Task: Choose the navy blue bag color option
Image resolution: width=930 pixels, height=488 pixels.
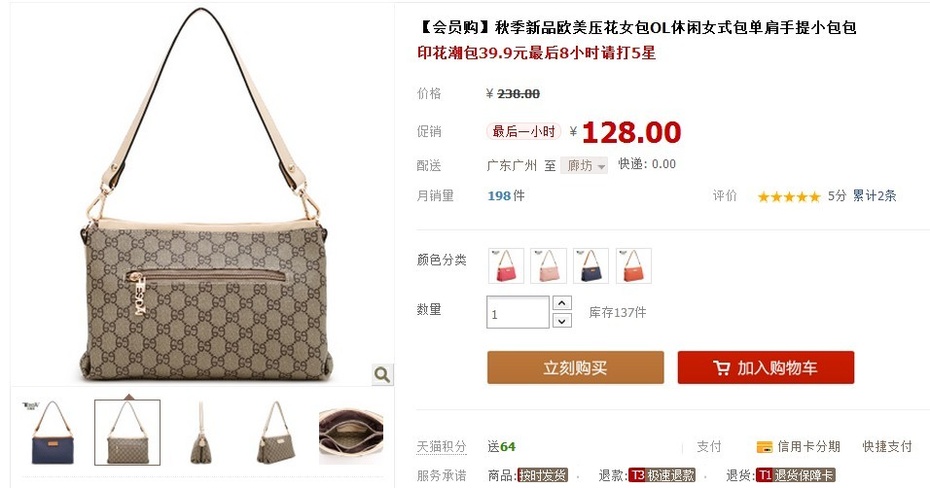Action: pos(591,266)
